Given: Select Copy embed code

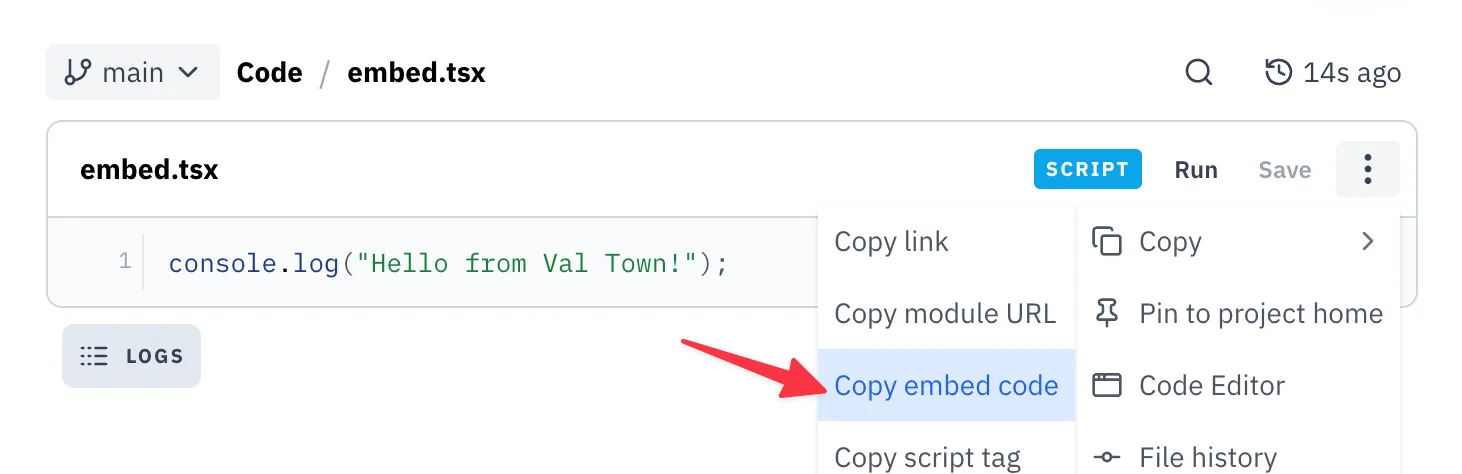Looking at the screenshot, I should [x=946, y=385].
